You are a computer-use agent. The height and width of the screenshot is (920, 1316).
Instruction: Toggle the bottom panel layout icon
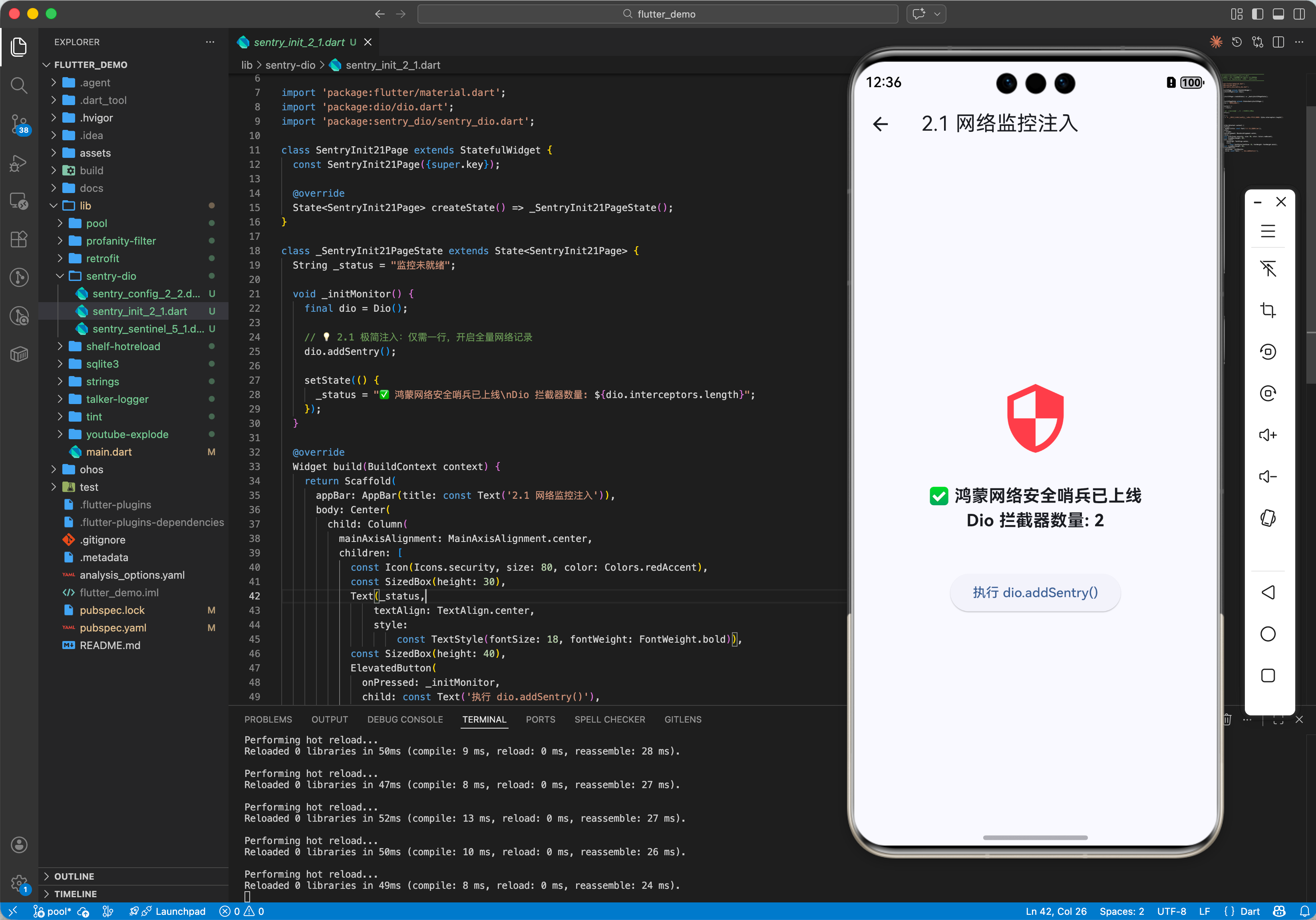point(1278,14)
